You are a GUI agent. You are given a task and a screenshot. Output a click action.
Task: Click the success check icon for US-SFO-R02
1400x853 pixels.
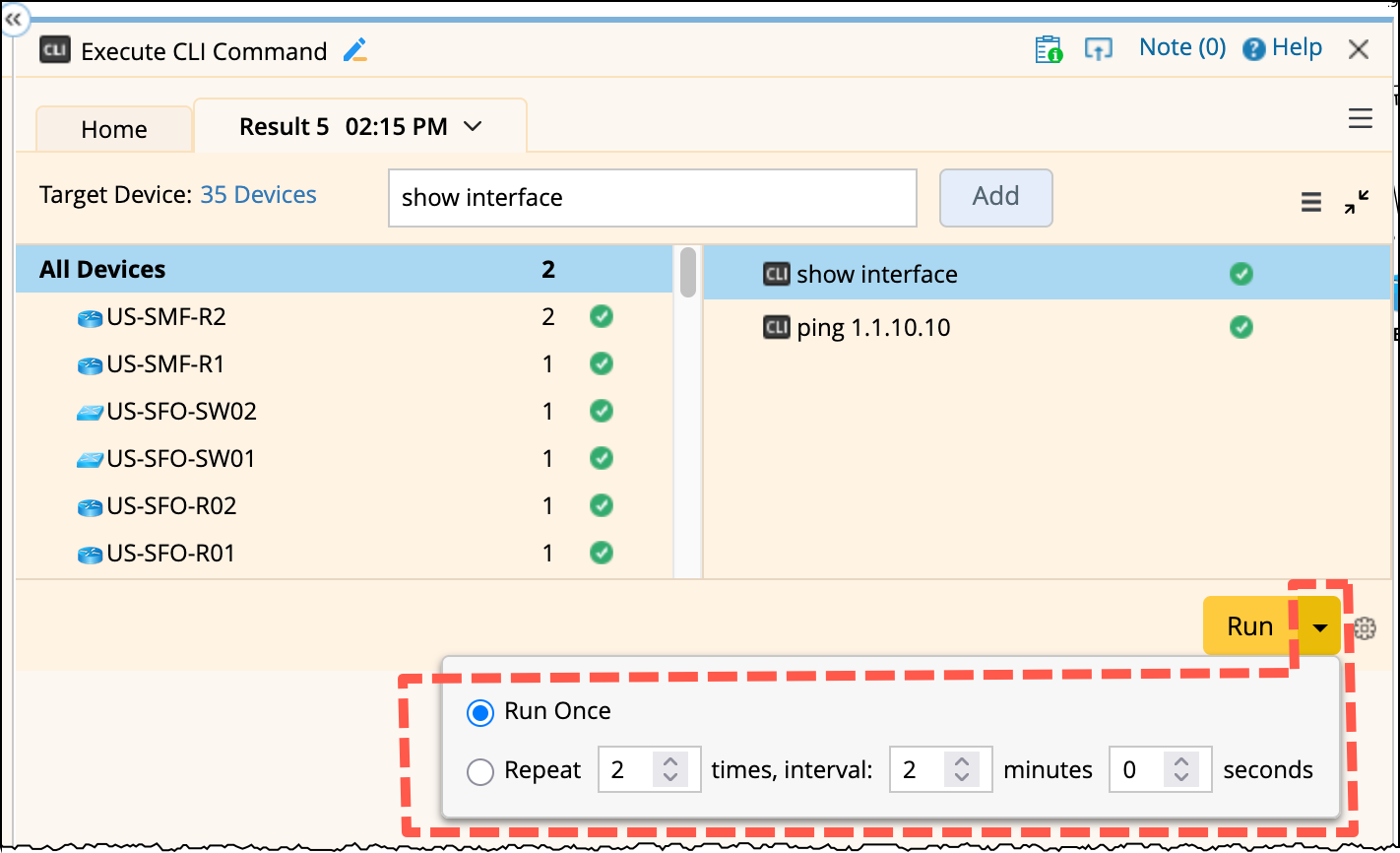click(602, 505)
